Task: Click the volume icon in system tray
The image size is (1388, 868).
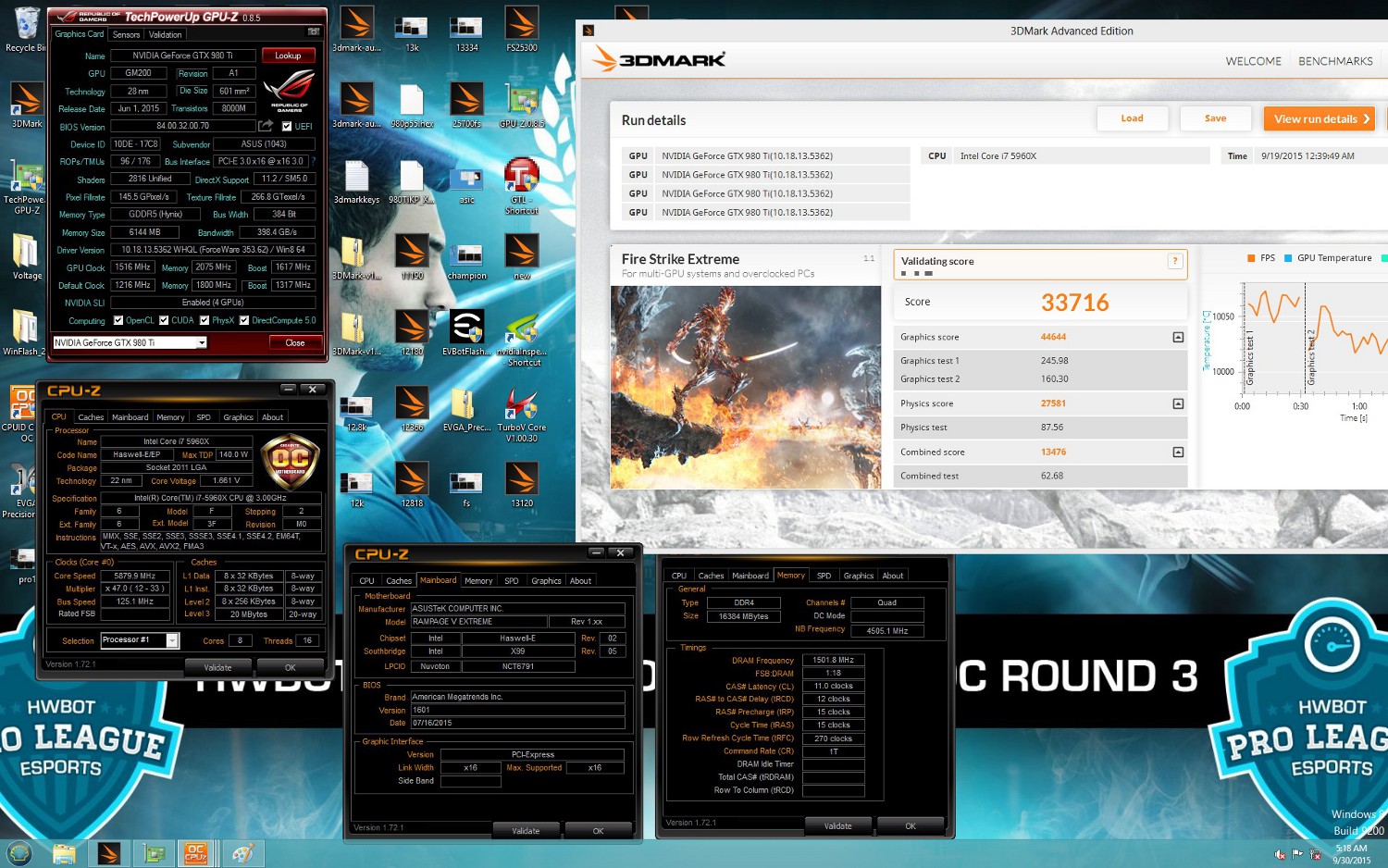Action: coord(1280,854)
